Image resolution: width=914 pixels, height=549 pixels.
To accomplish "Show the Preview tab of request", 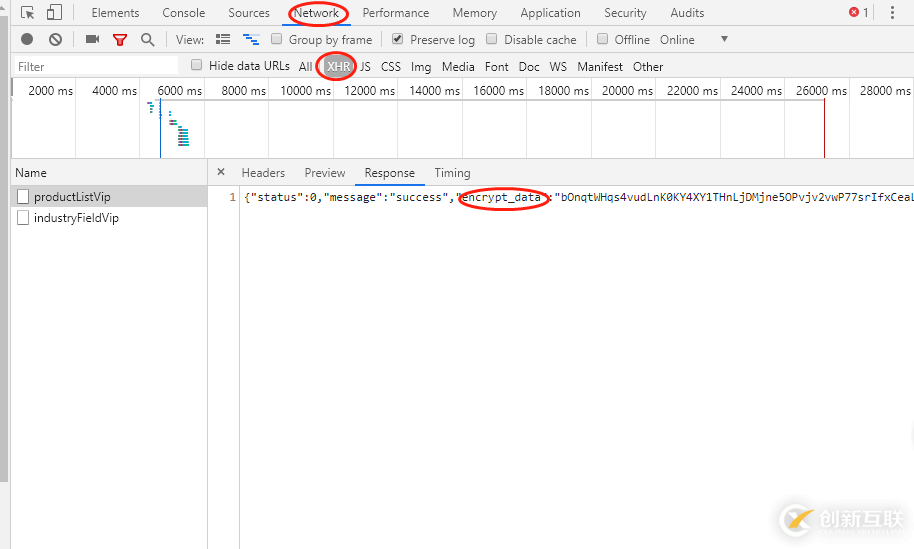I will [325, 173].
